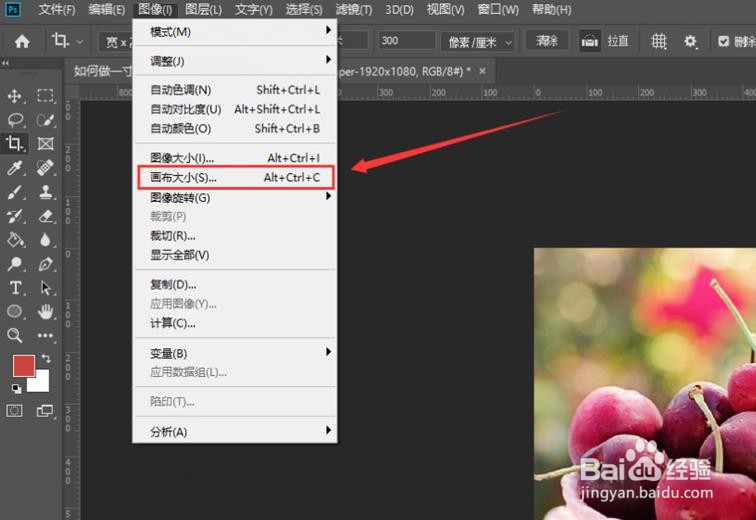This screenshot has height=520, width=756.
Task: Select the History Brush tool
Action: point(14,216)
